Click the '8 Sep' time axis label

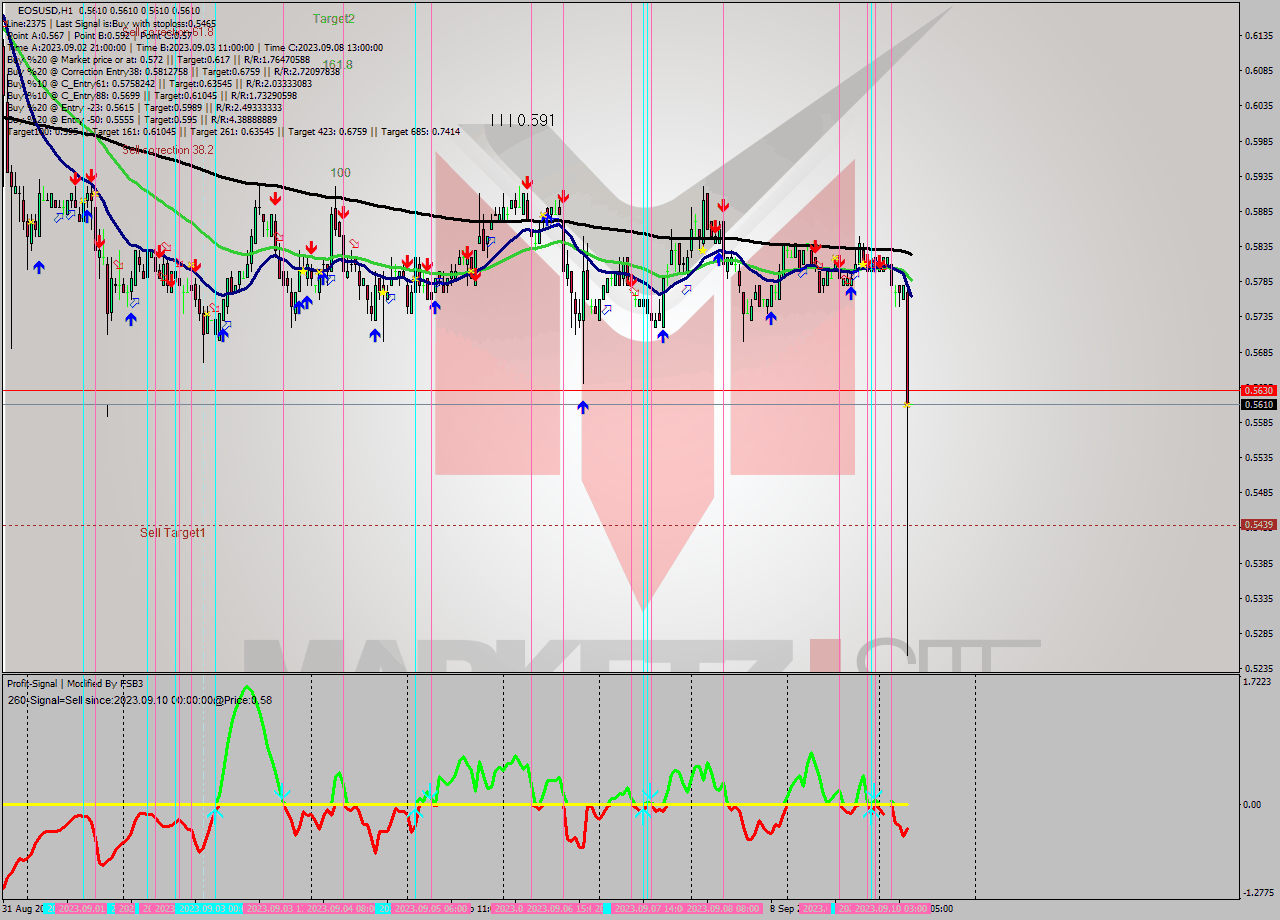(783, 909)
